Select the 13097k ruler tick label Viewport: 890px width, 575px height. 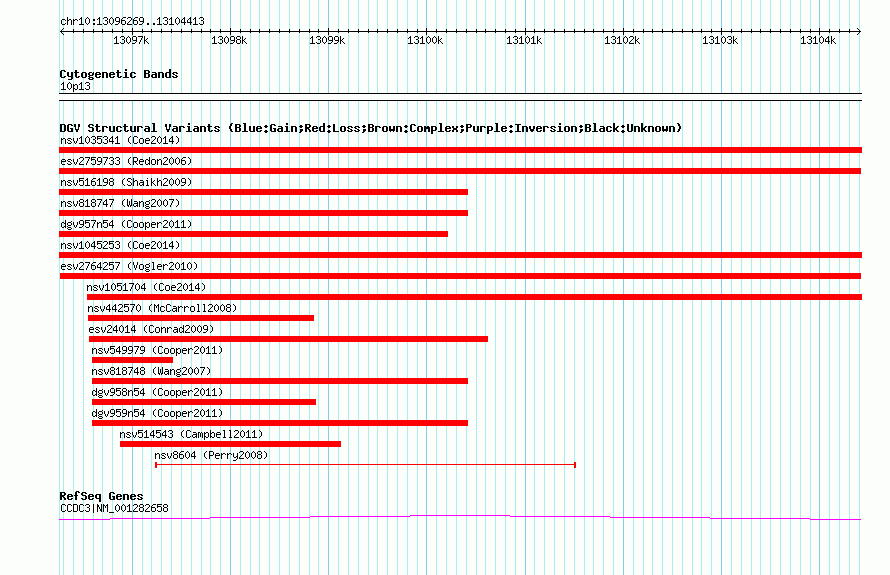pos(131,40)
